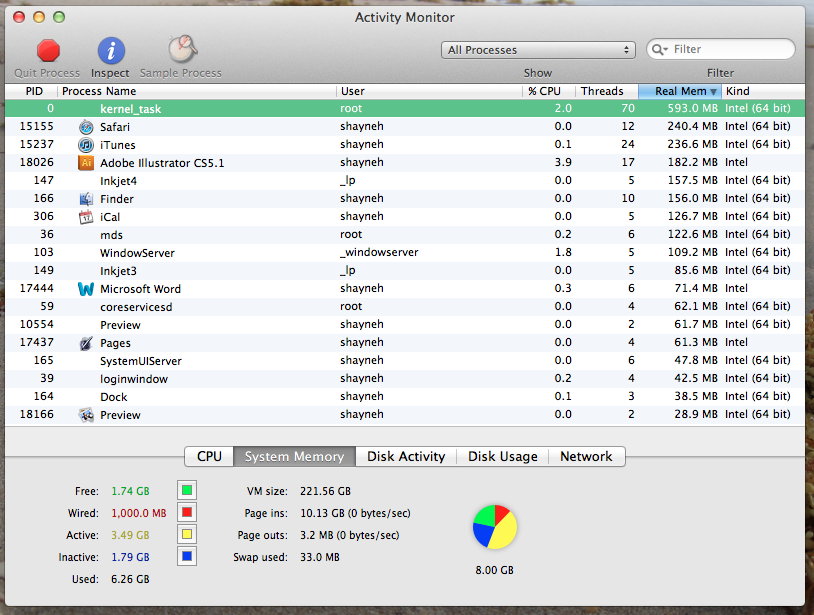
Task: Click the 593.0 MB real memory value
Action: pos(693,108)
